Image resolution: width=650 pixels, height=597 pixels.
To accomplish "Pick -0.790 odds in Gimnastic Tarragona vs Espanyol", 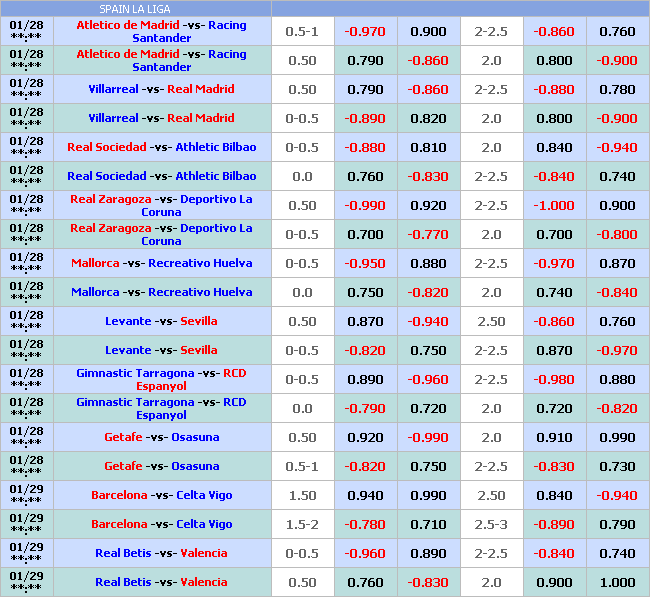I will 365,408.
